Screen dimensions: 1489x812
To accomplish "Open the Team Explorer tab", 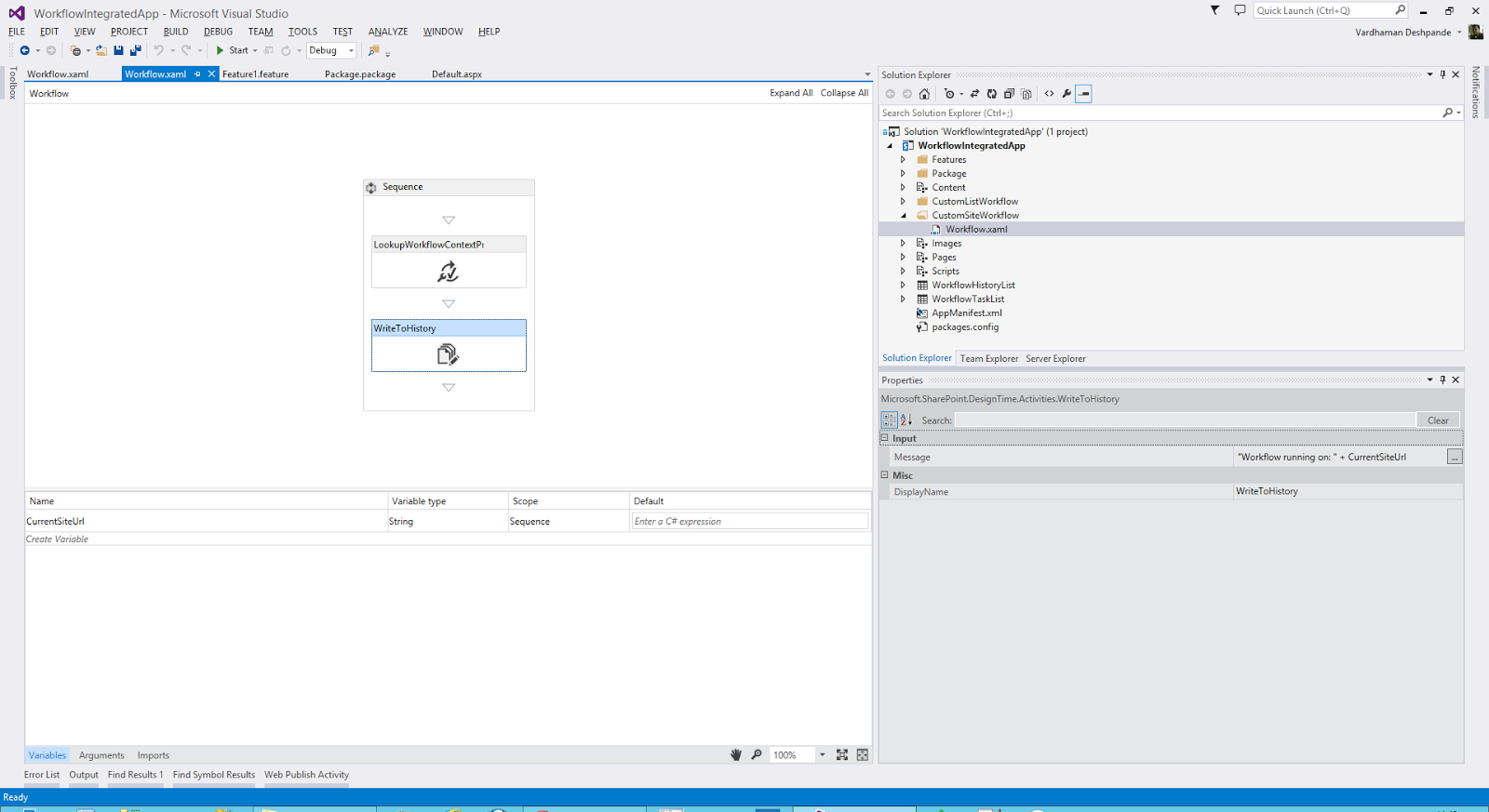I will 989,359.
